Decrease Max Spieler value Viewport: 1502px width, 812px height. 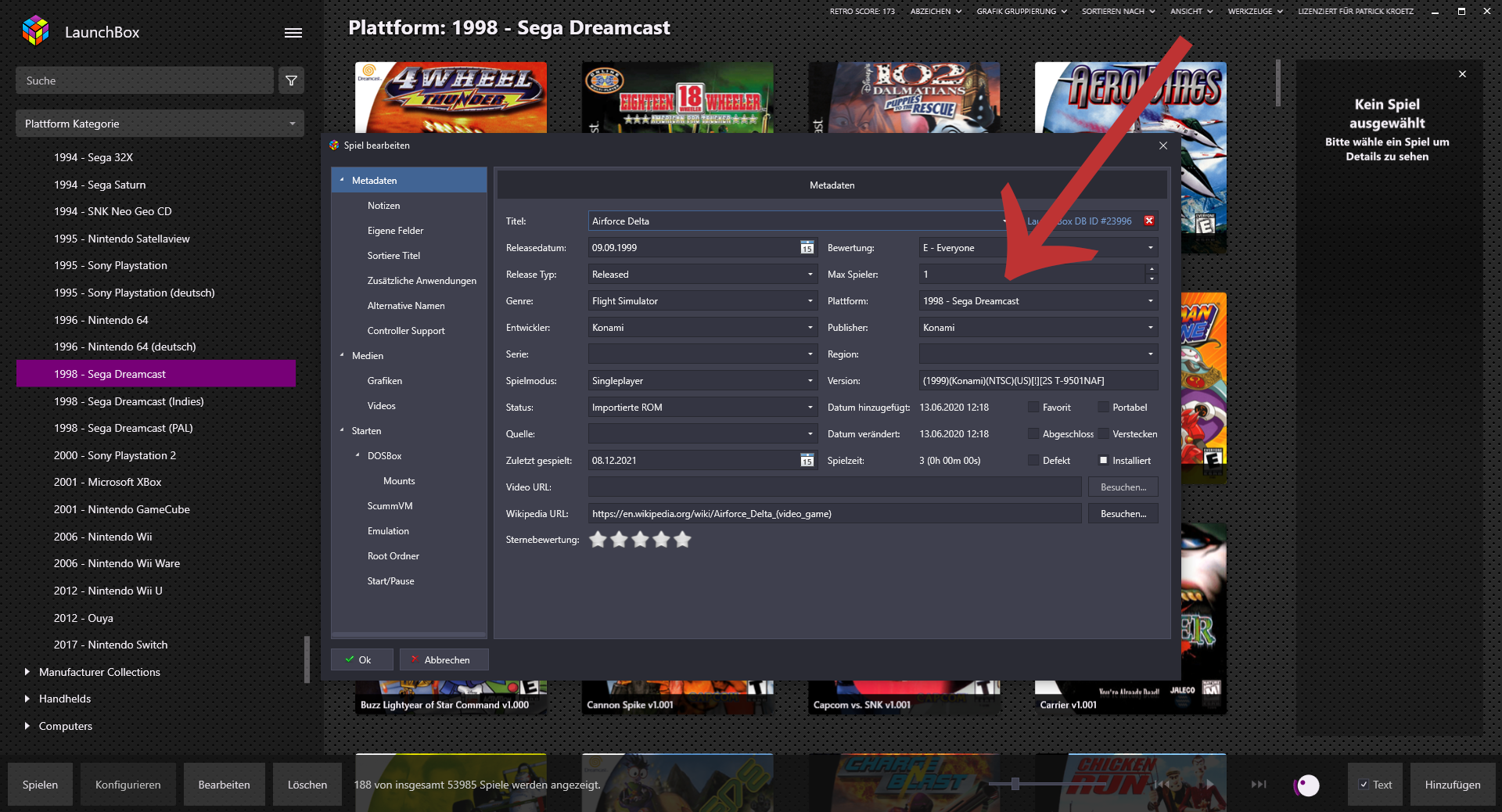coord(1152,279)
